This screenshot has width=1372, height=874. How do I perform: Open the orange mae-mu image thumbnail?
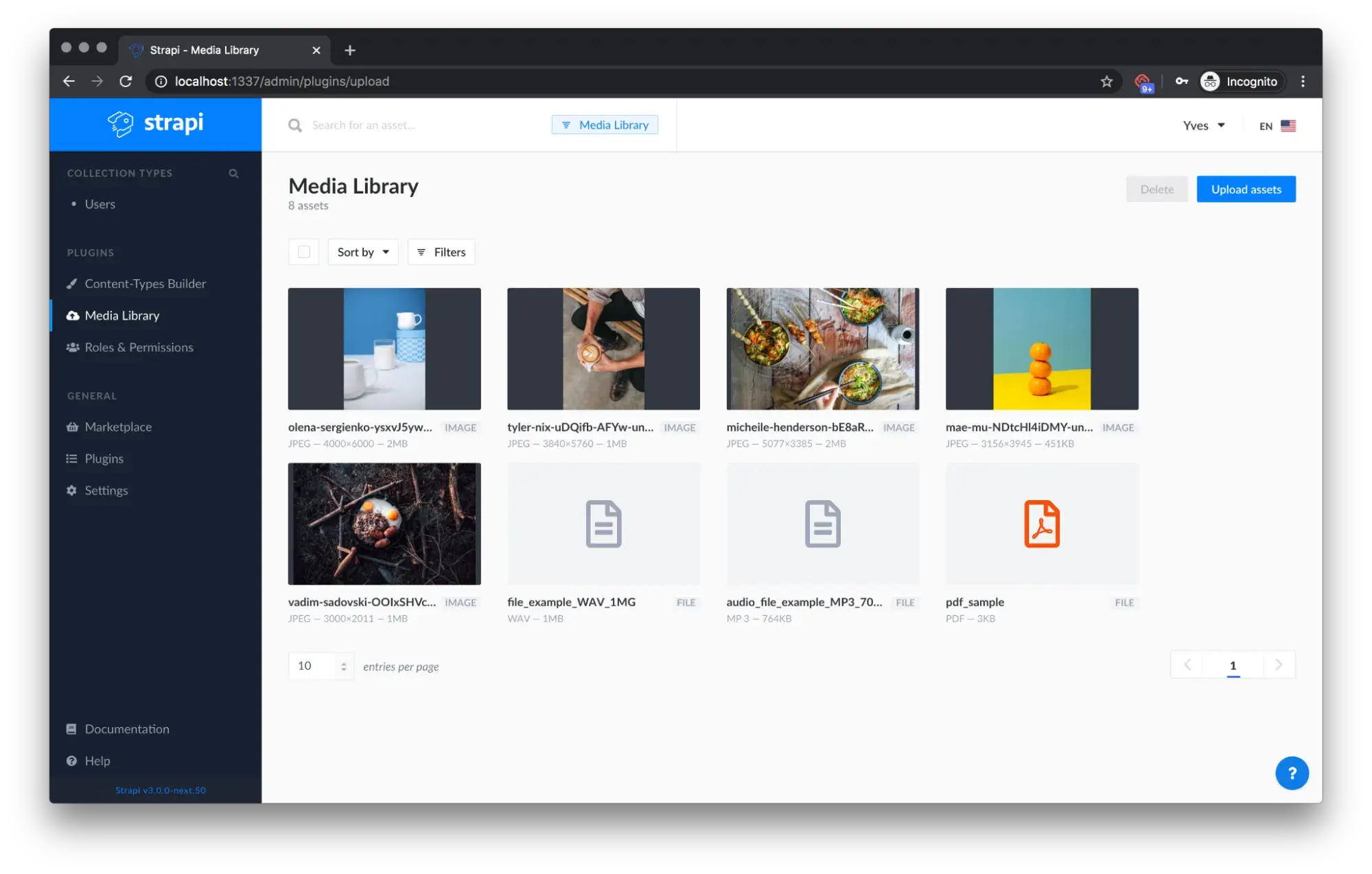point(1041,349)
